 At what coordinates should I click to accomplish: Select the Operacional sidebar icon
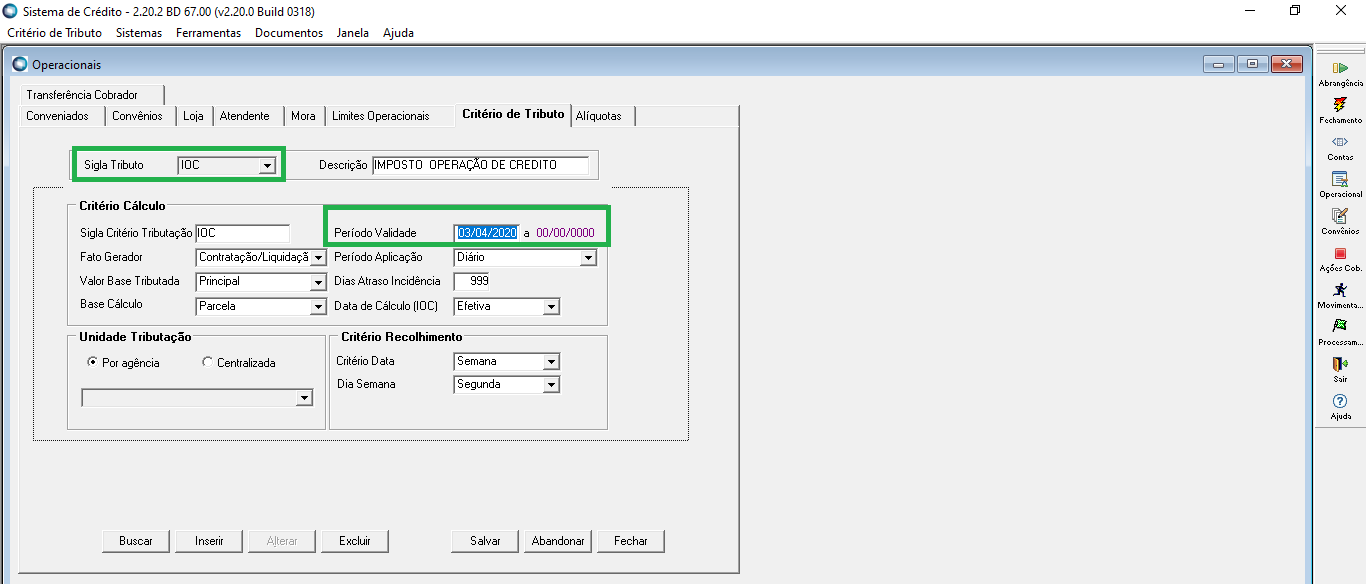pyautogui.click(x=1340, y=179)
